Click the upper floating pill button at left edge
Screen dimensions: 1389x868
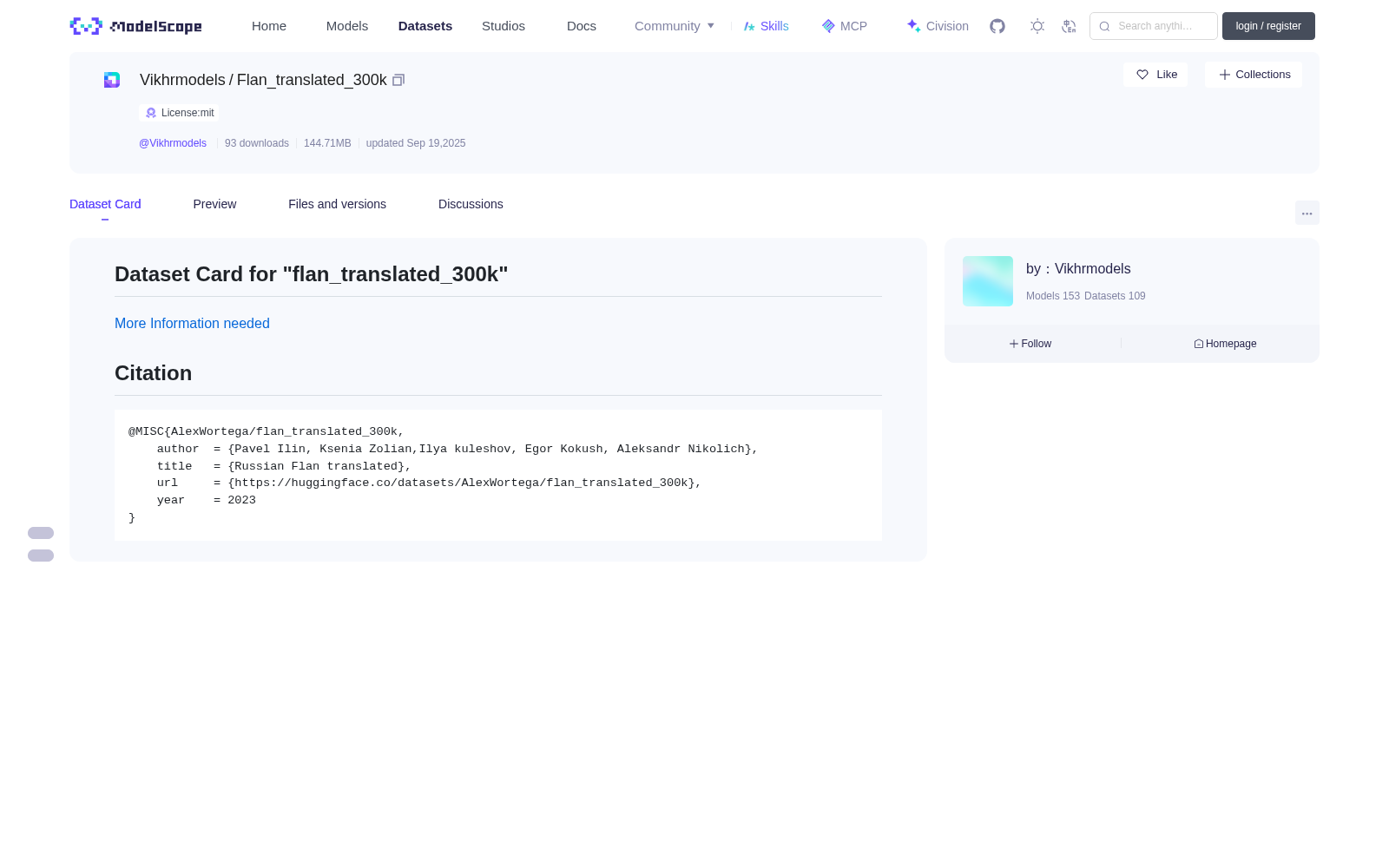pos(41,533)
